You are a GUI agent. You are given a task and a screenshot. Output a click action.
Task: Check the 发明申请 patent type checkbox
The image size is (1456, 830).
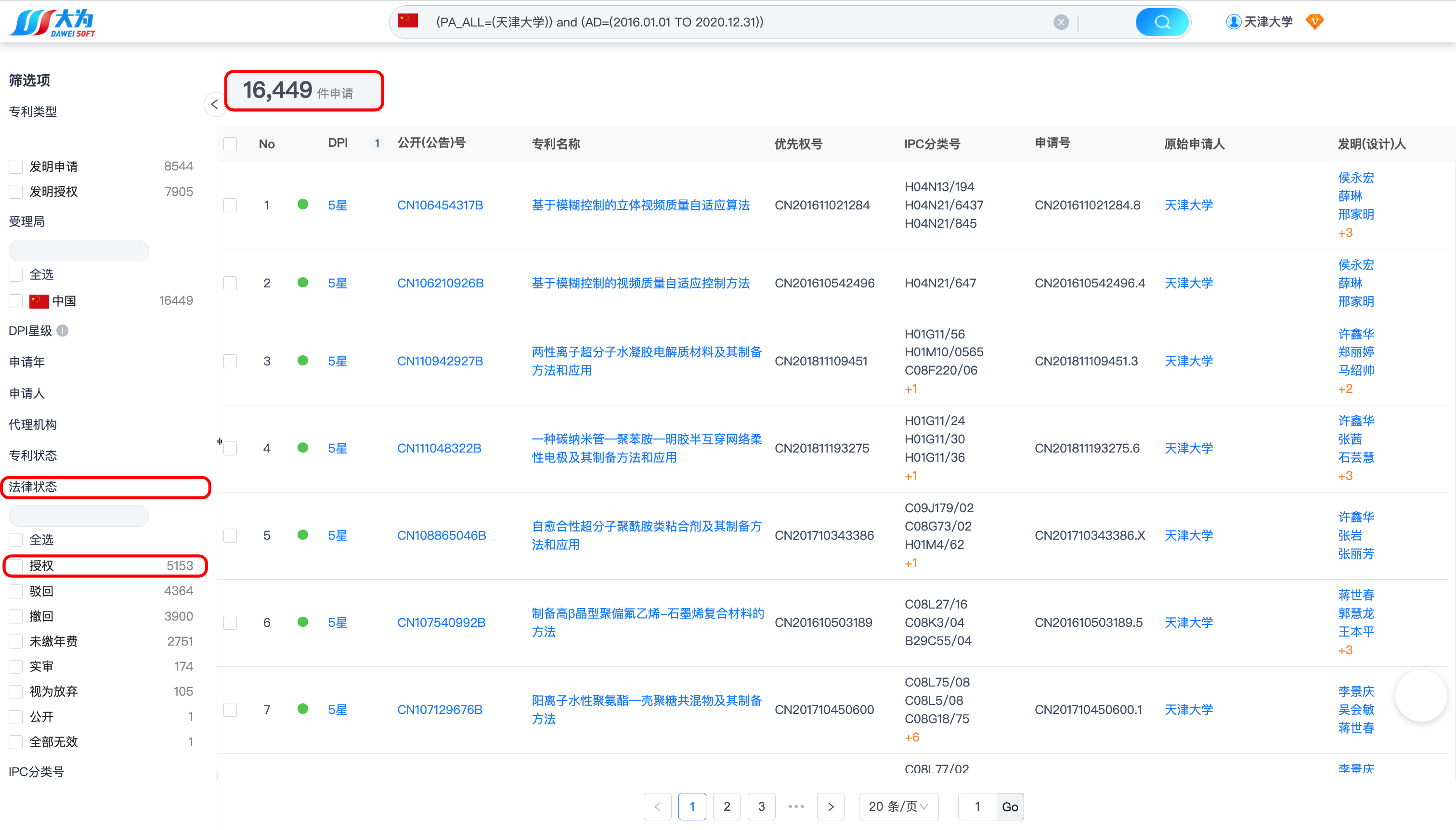[16, 167]
